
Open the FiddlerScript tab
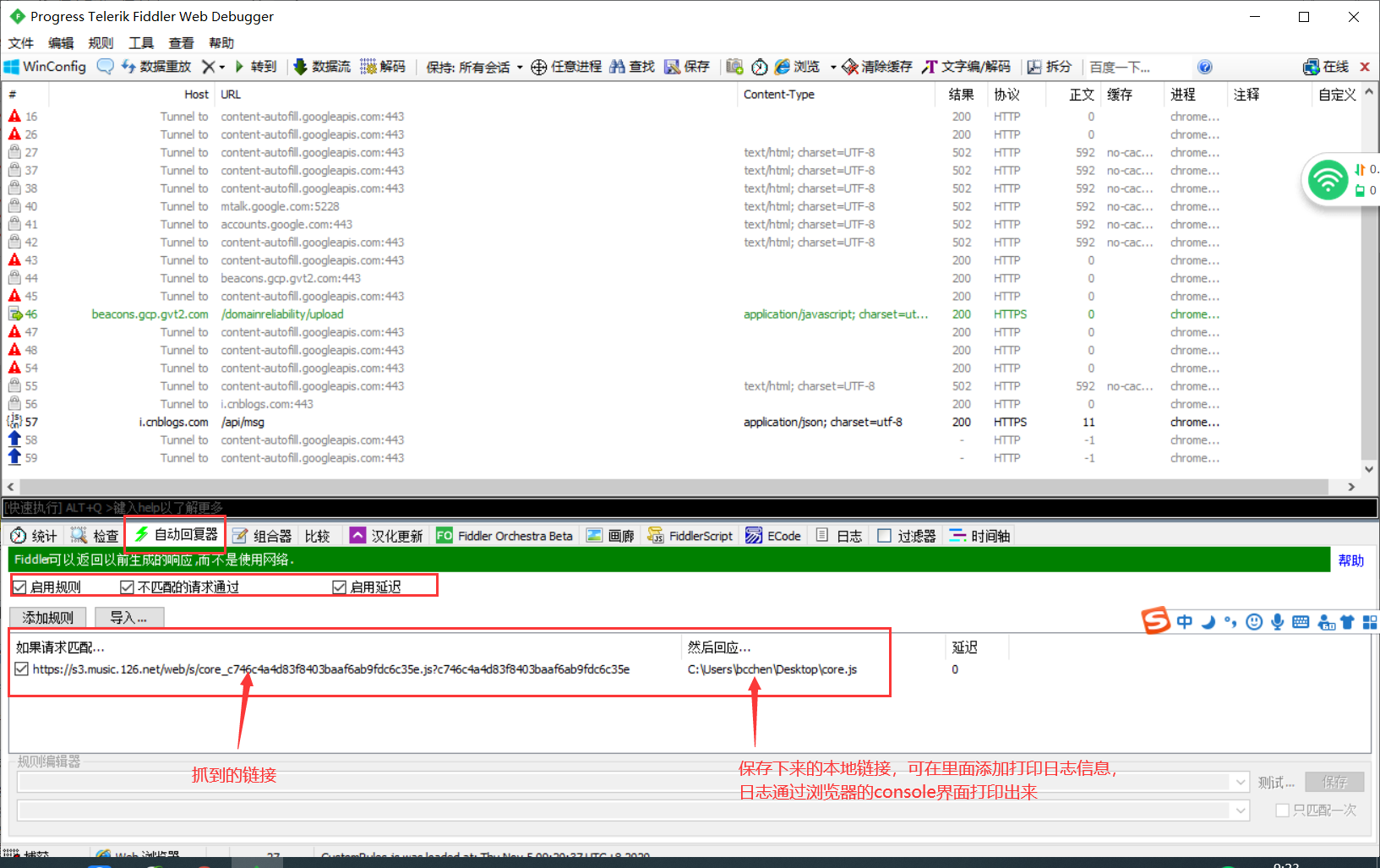click(690, 536)
